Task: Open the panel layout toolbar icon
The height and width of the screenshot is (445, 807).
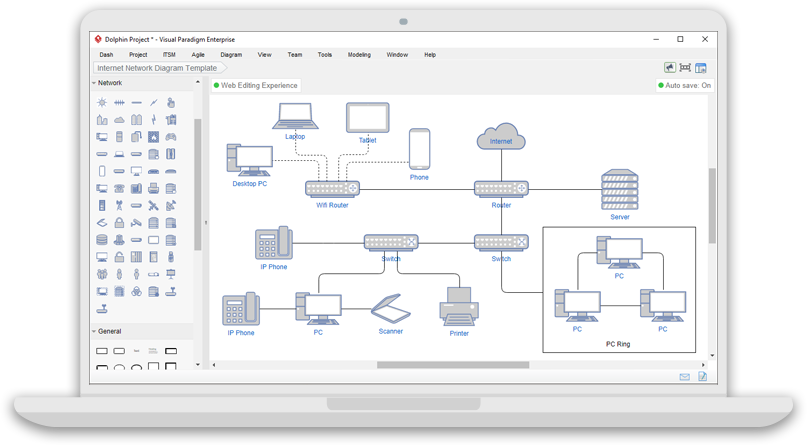Action: [700, 68]
